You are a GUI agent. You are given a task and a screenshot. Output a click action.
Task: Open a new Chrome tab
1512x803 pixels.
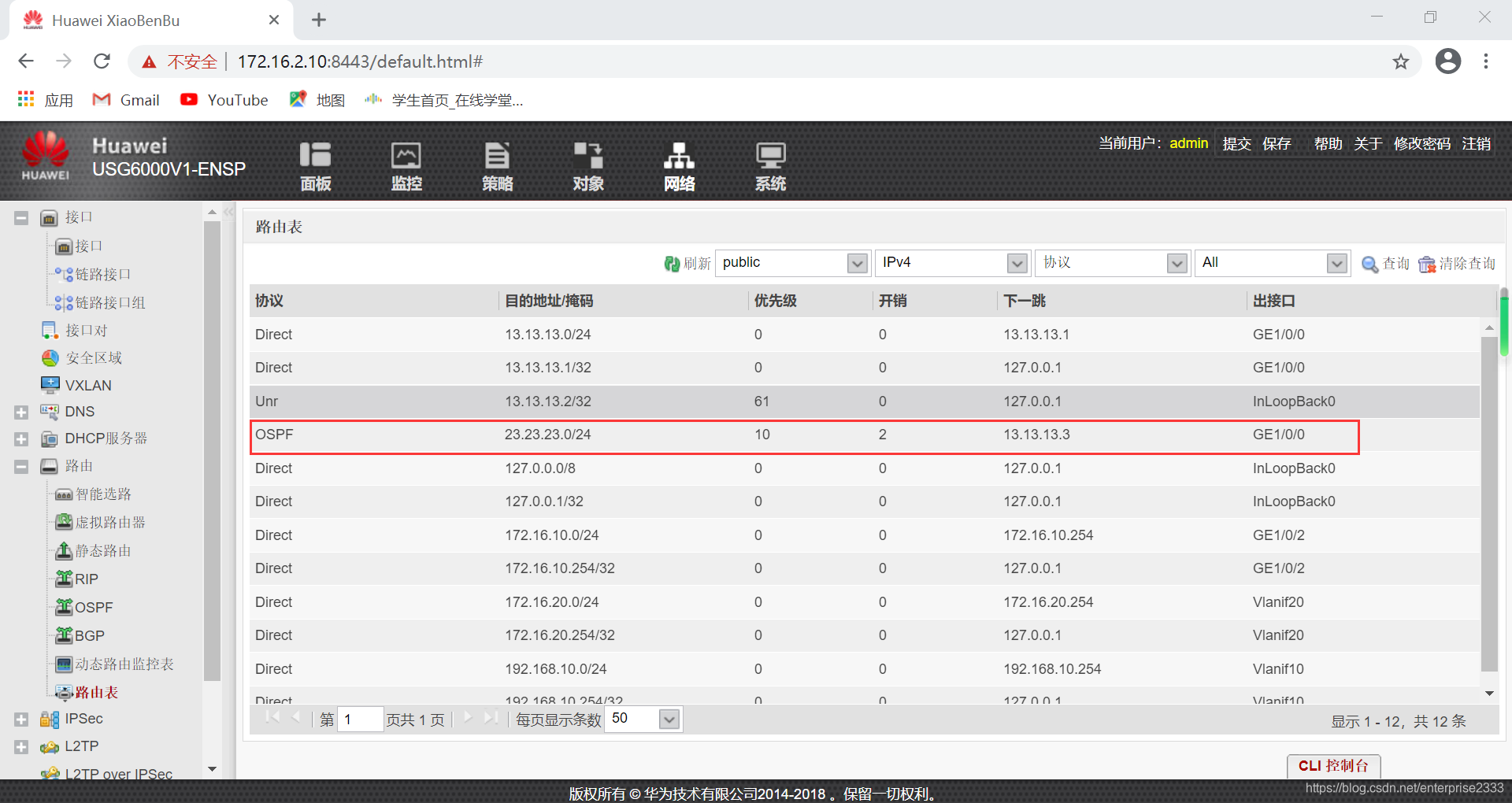point(319,20)
